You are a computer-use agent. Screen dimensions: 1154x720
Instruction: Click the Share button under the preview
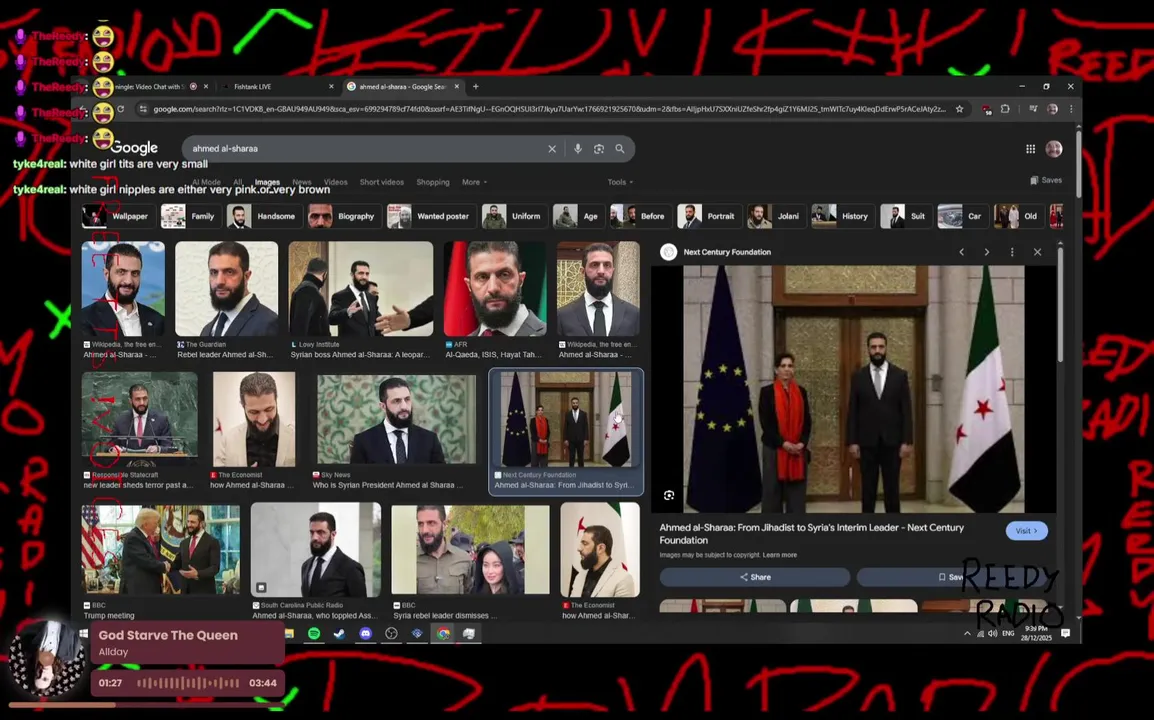click(755, 577)
